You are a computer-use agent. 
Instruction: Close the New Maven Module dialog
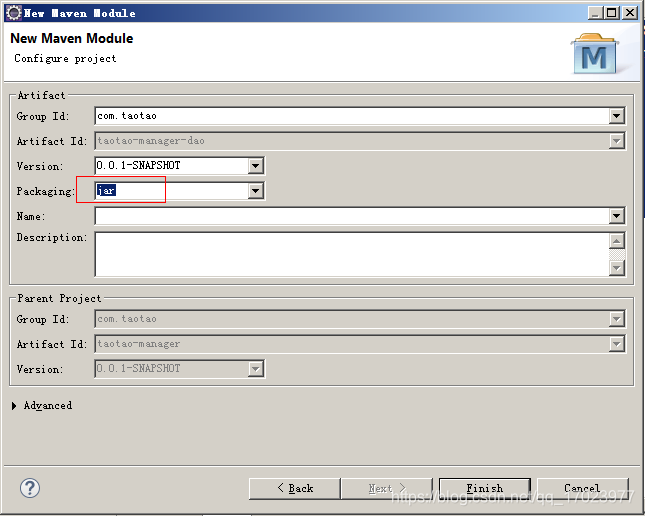630,13
